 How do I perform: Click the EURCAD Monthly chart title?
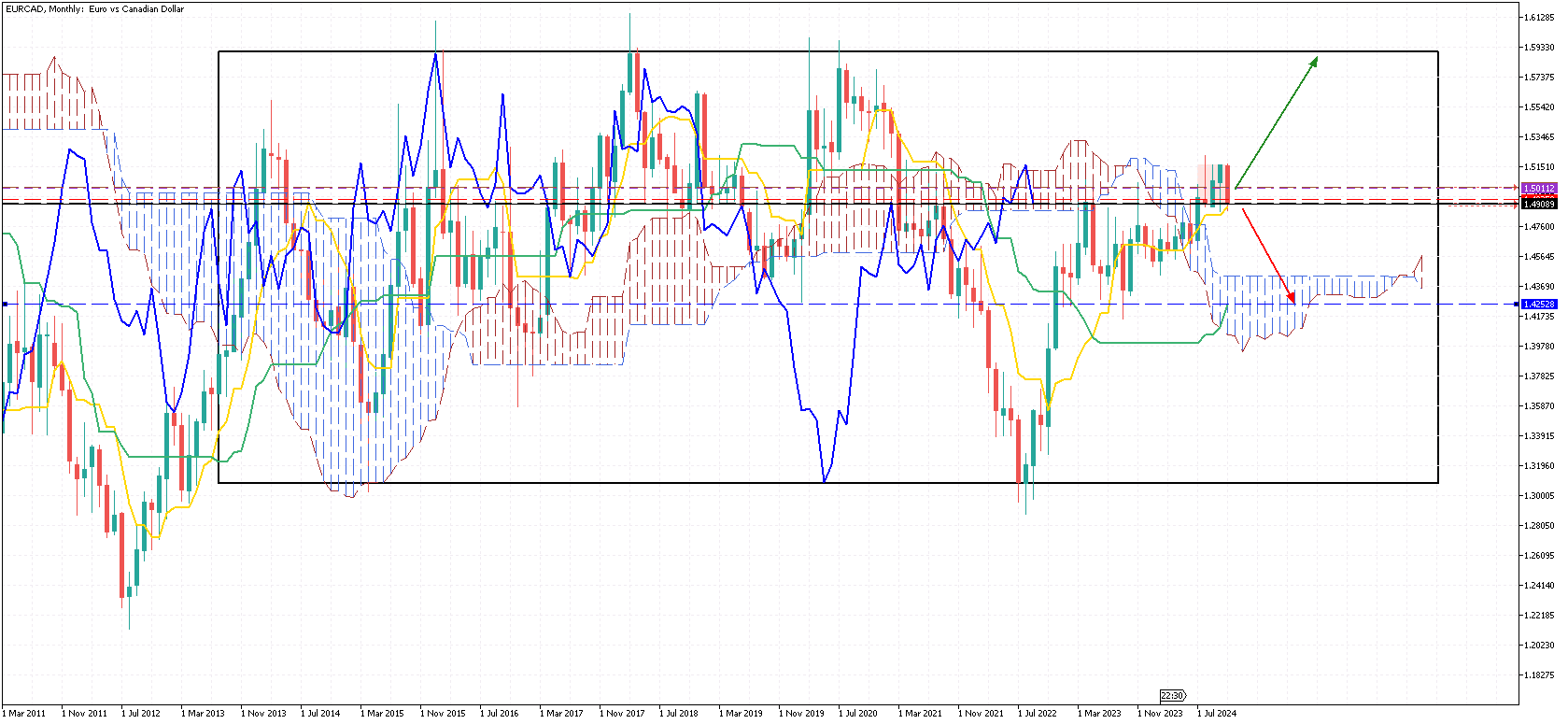pos(94,8)
